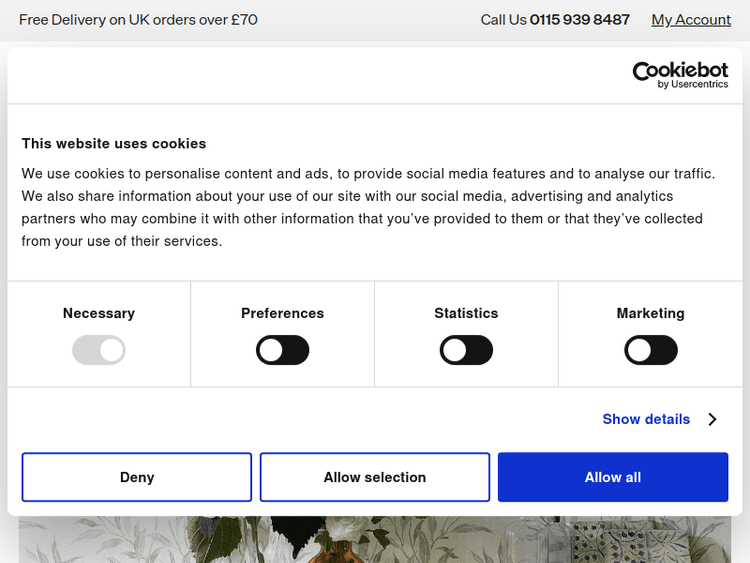The image size is (750, 563).
Task: Click the Marketing category label
Action: [x=651, y=313]
